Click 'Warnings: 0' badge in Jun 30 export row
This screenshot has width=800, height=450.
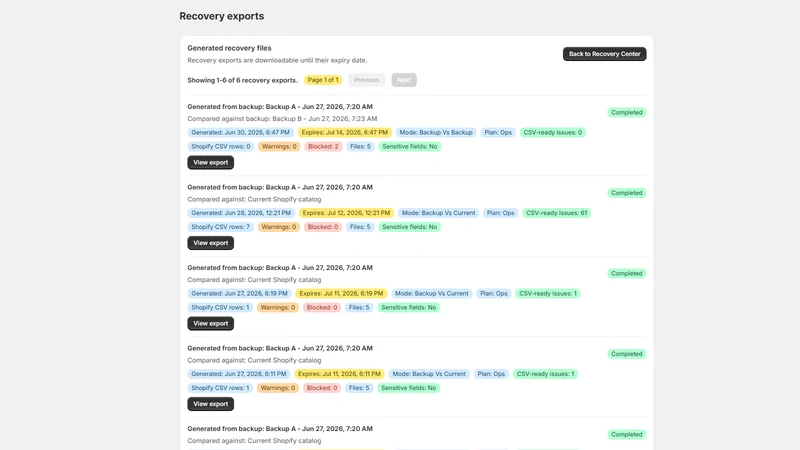[x=279, y=146]
